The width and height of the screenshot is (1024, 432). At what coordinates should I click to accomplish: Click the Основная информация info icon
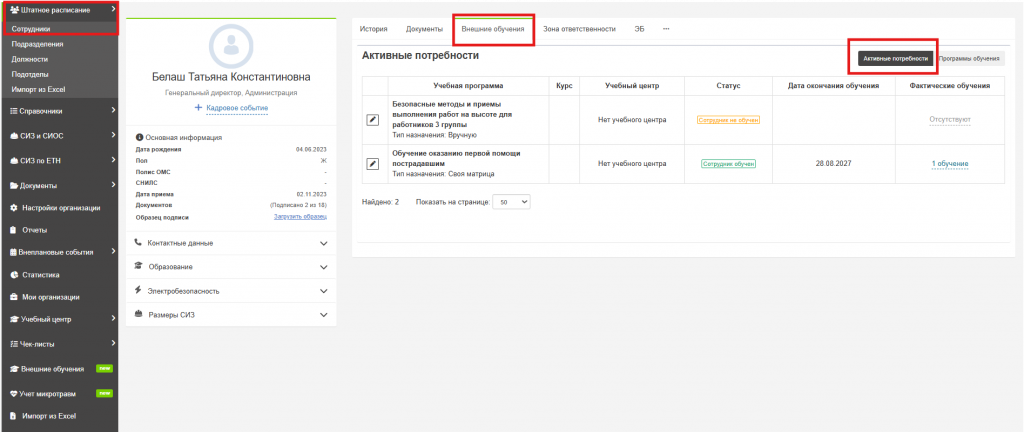[x=138, y=138]
